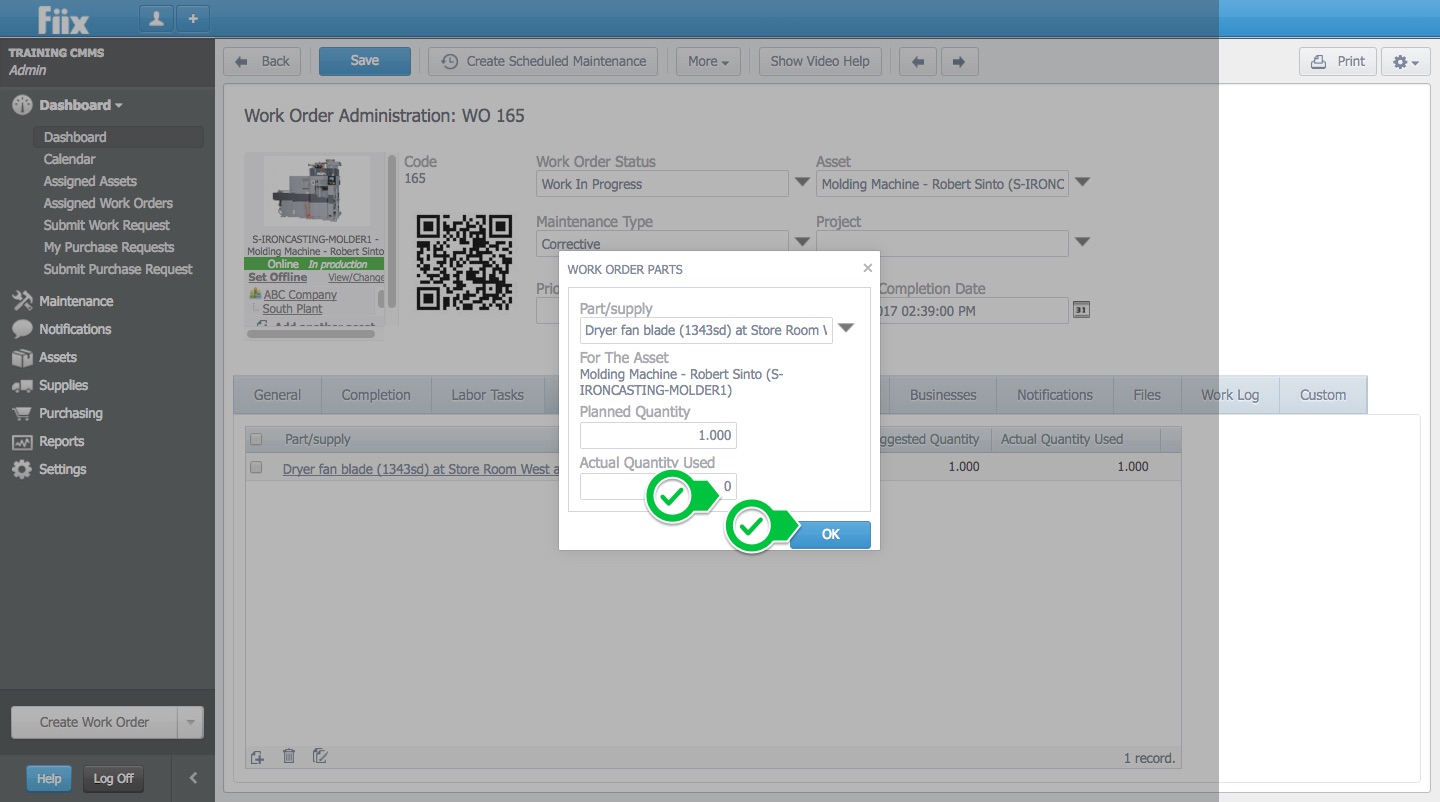1440x802 pixels.
Task: Check the Dryer fan blade row checkbox
Action: 256,467
